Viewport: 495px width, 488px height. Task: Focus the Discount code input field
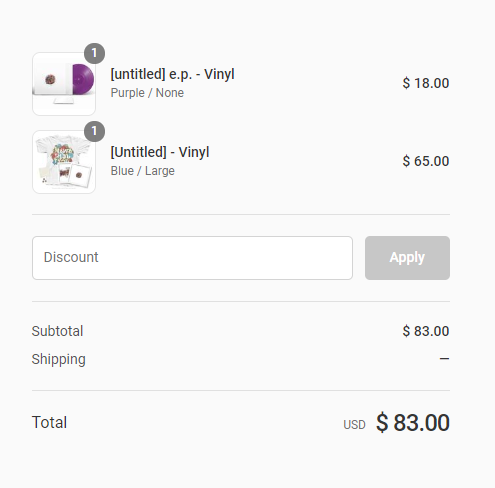(x=192, y=258)
